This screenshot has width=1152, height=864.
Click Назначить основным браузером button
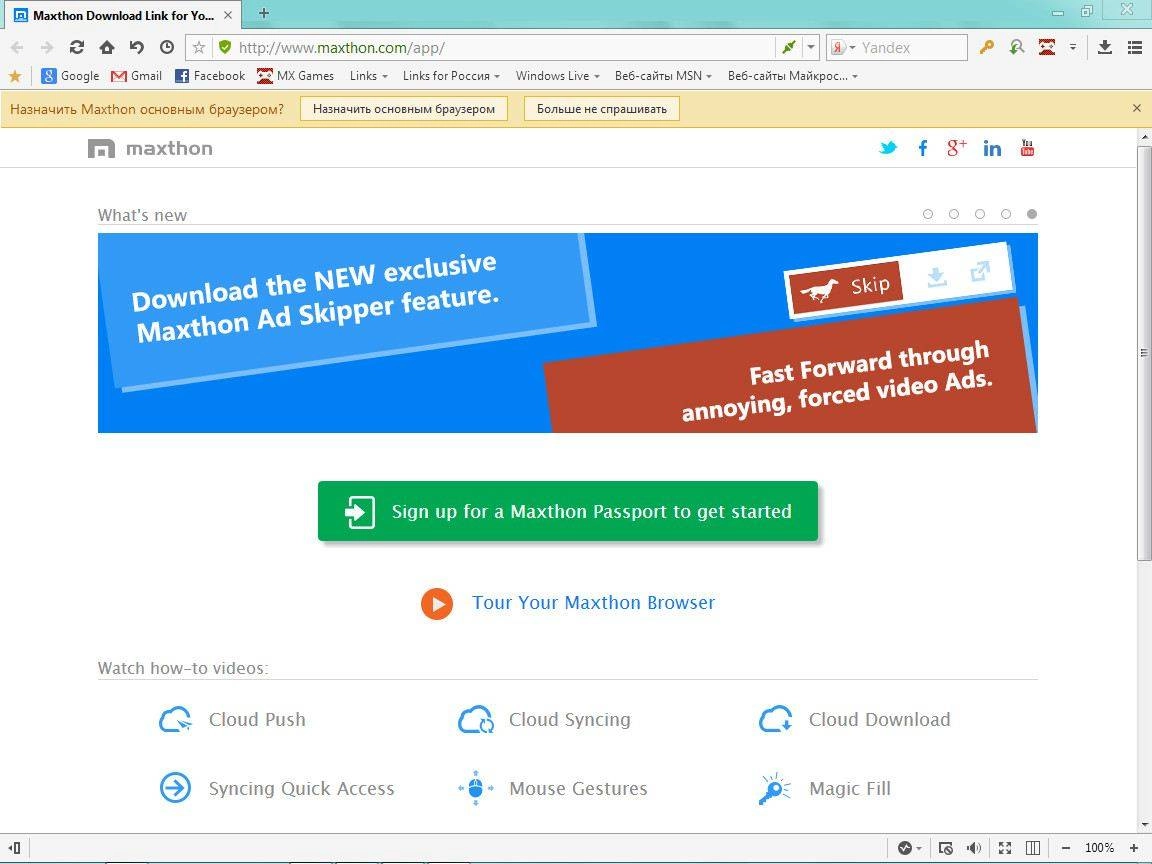click(x=403, y=109)
